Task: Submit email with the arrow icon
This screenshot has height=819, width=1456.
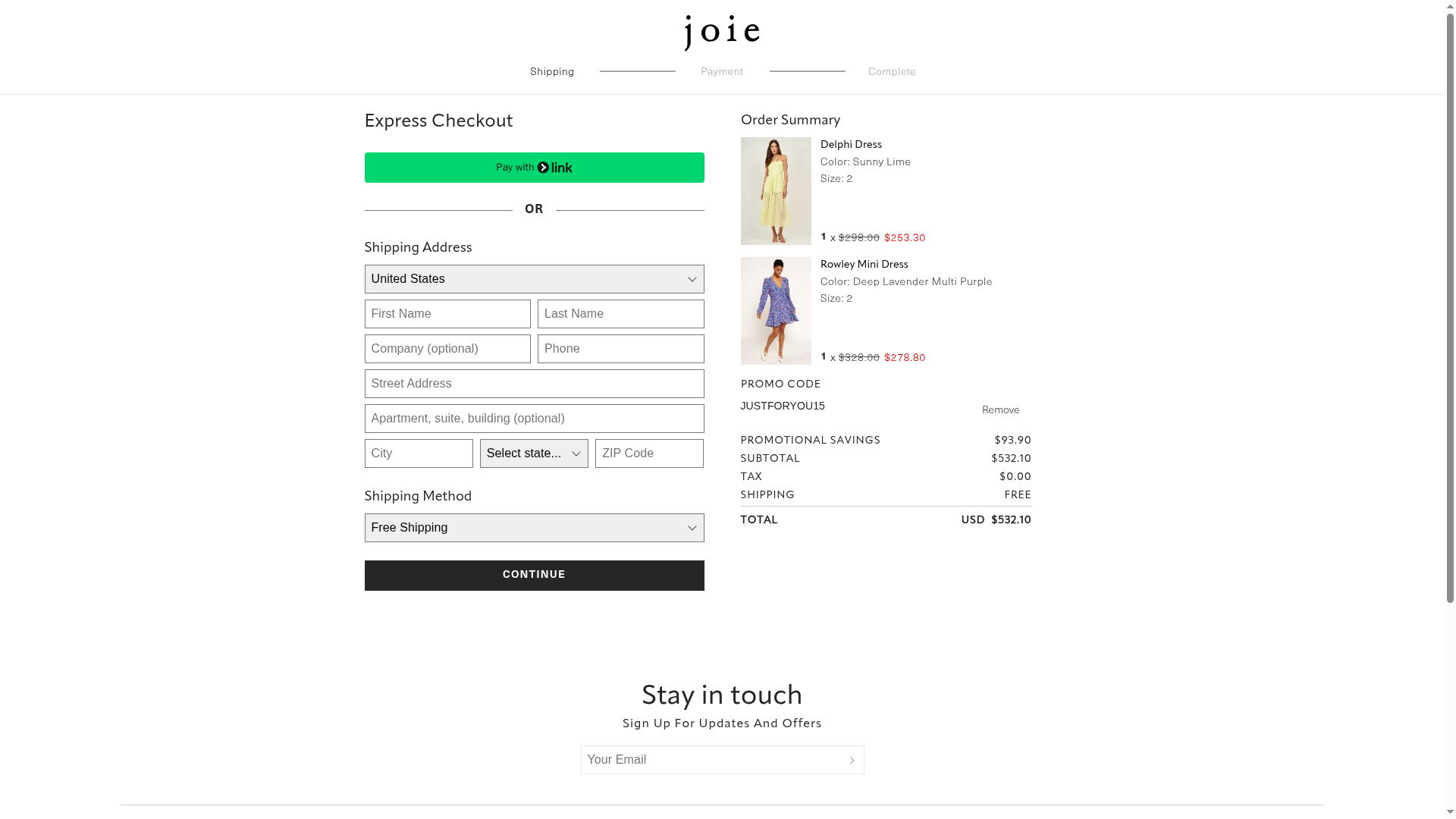Action: (x=852, y=760)
